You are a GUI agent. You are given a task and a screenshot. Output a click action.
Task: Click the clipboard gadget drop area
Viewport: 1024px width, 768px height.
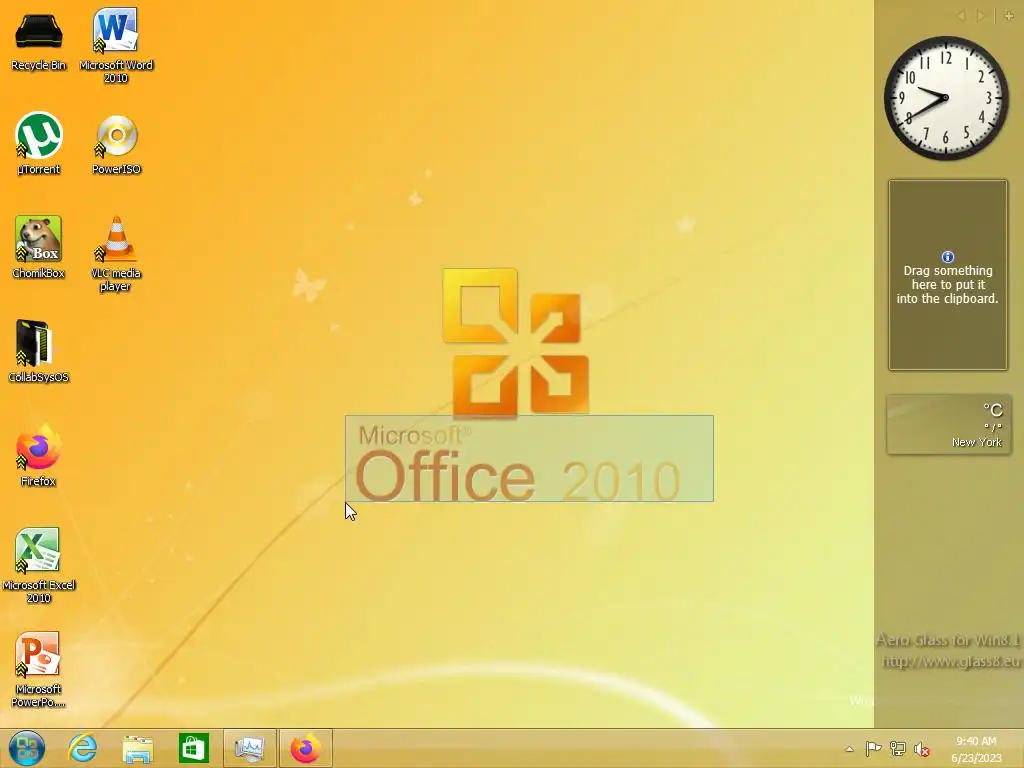(948, 275)
